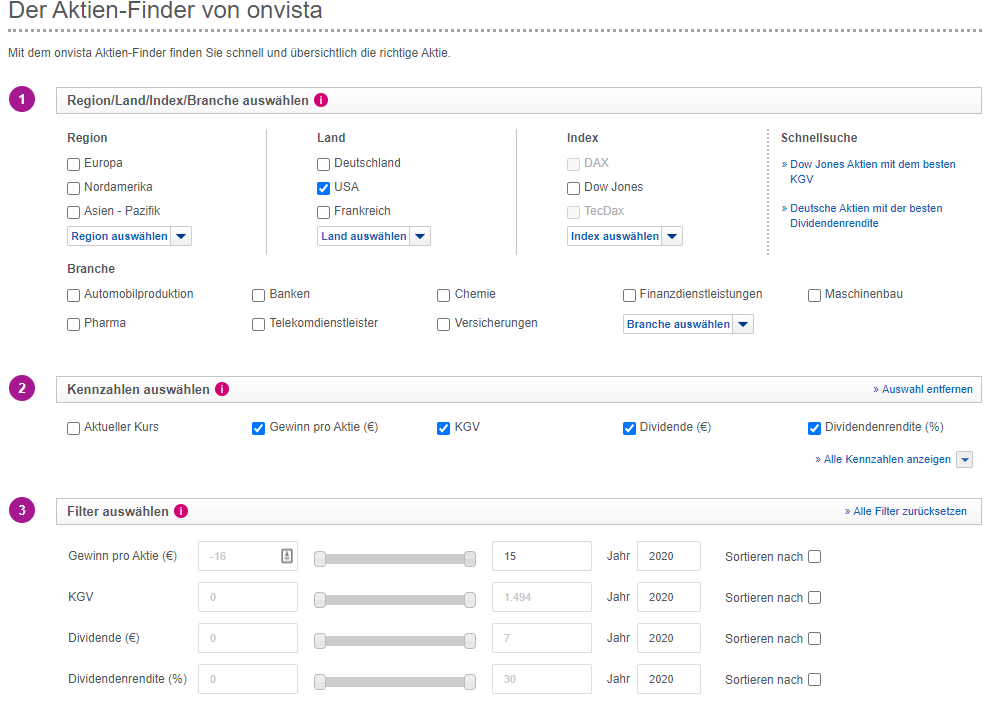Deselect the KGV metric checkbox
Image resolution: width=1004 pixels, height=715 pixels.
pos(444,428)
